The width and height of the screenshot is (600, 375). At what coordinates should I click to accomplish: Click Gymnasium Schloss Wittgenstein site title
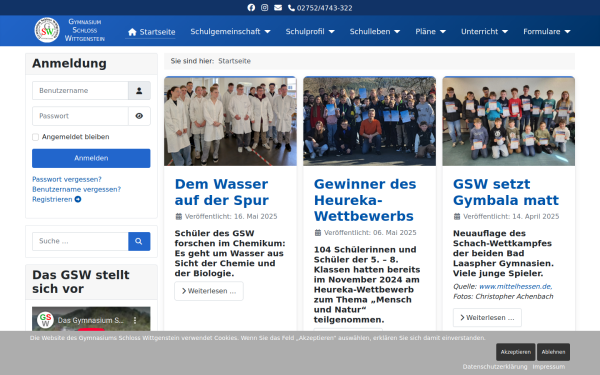tap(85, 30)
